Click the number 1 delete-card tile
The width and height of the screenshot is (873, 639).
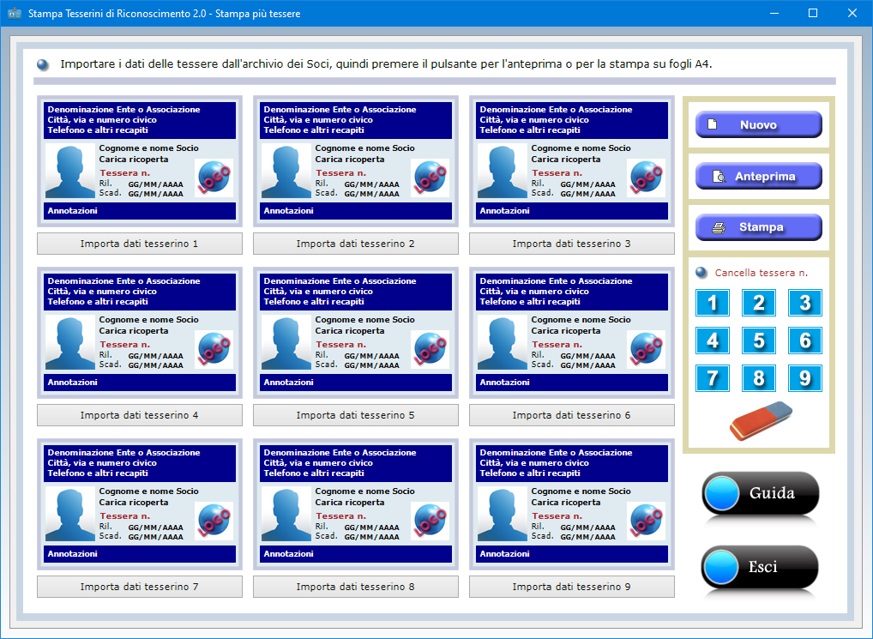click(x=712, y=303)
